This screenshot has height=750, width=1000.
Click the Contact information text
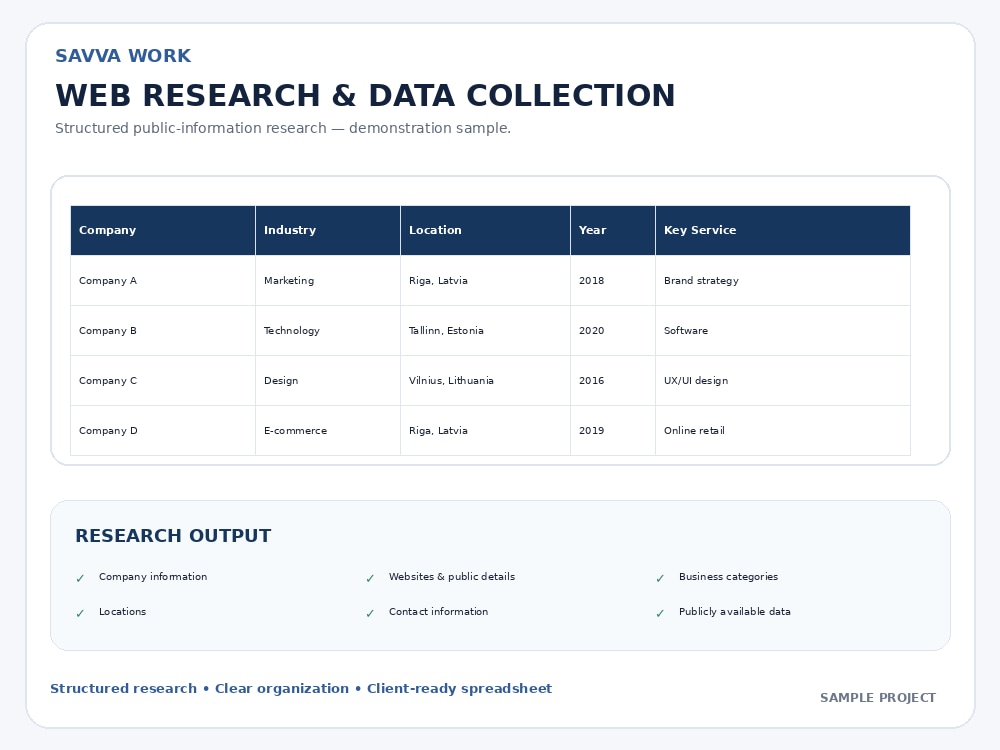439,612
